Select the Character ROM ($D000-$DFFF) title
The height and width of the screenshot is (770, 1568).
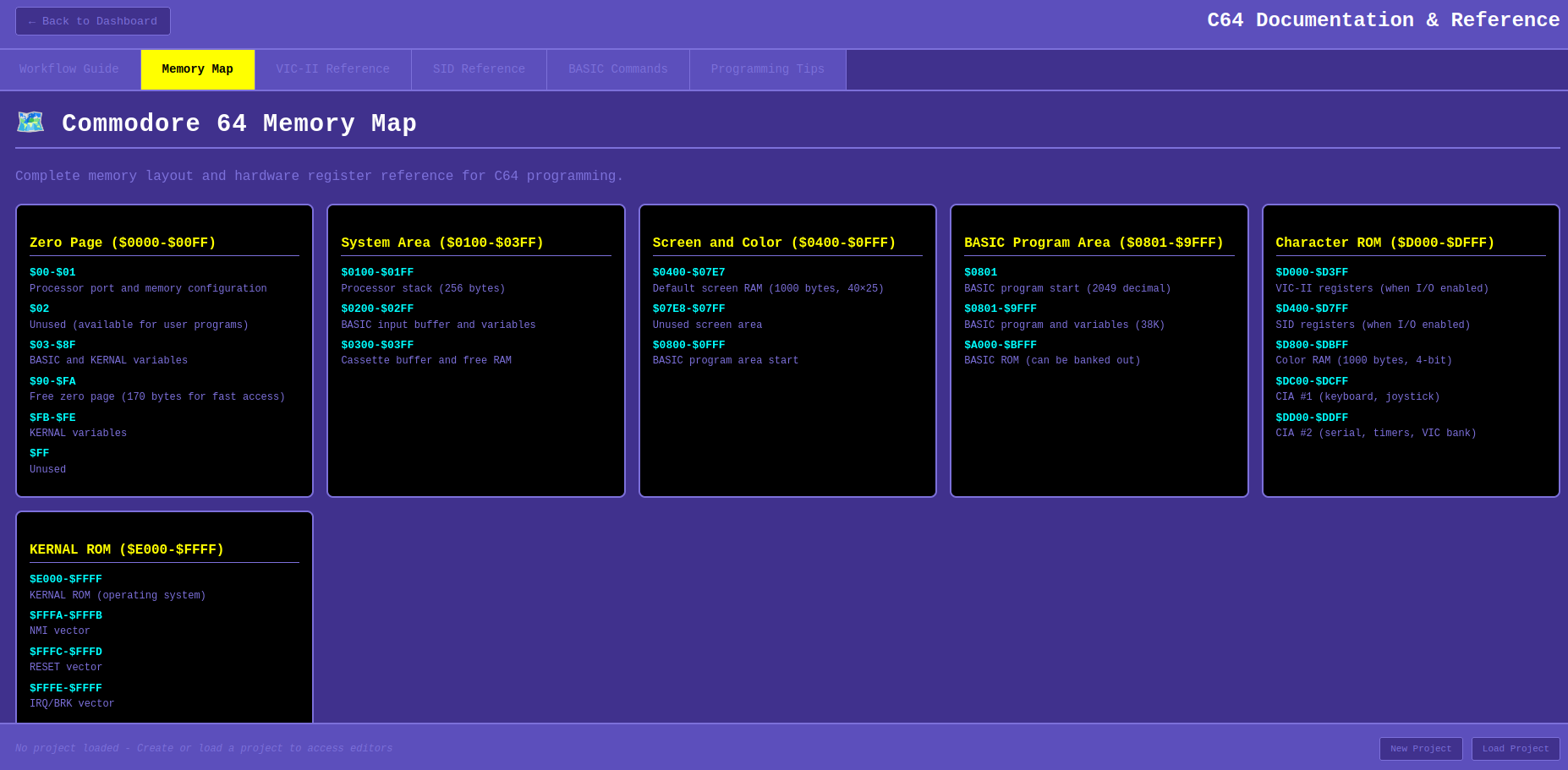click(x=1385, y=243)
